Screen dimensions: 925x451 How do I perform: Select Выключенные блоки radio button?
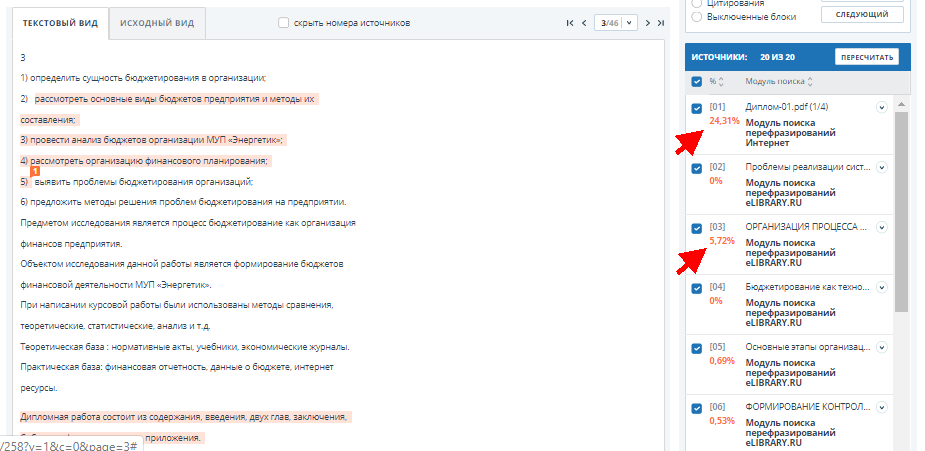coord(697,17)
